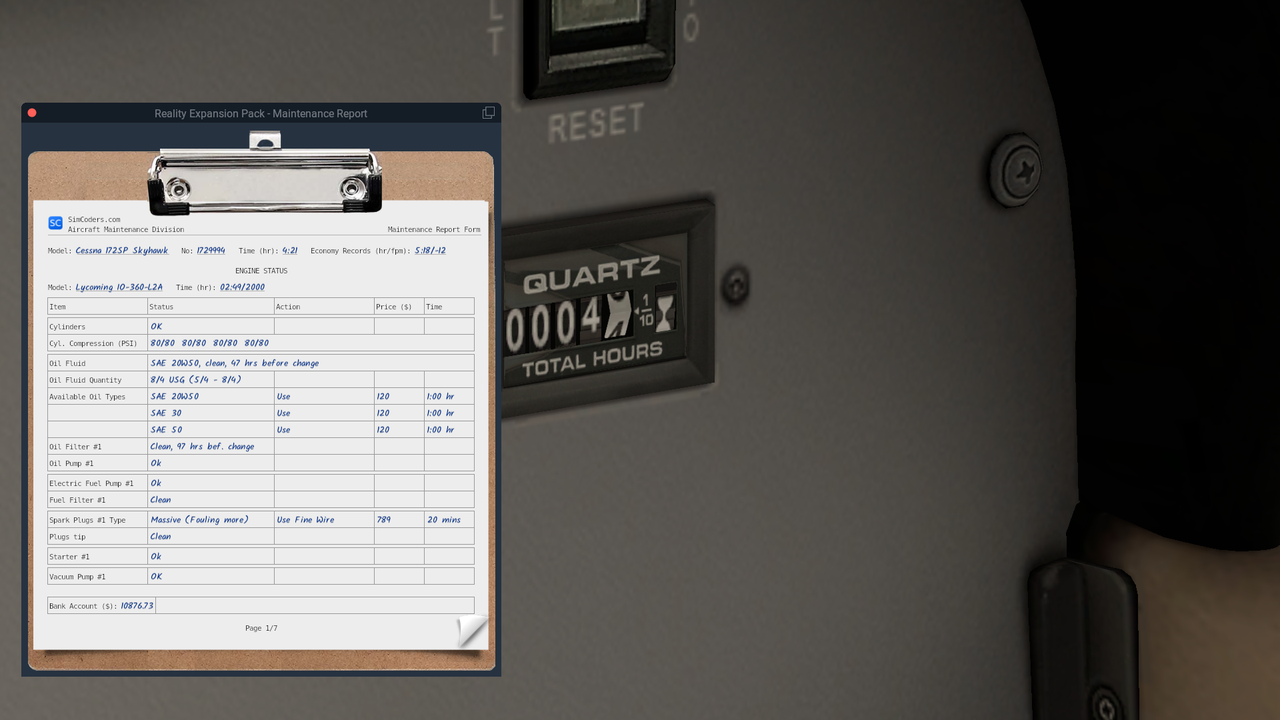Click the Action column header

point(288,307)
